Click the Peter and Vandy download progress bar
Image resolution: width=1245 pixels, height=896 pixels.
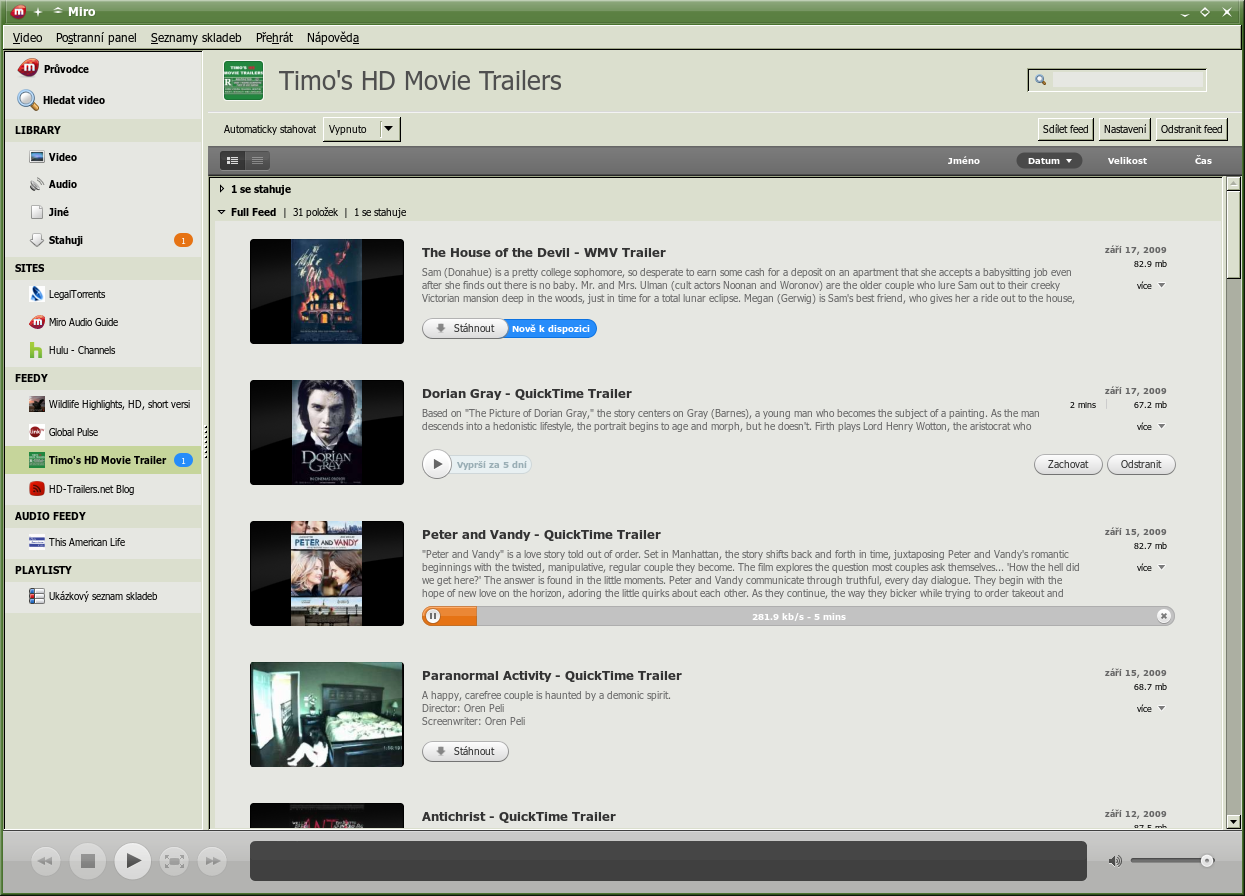tap(798, 616)
